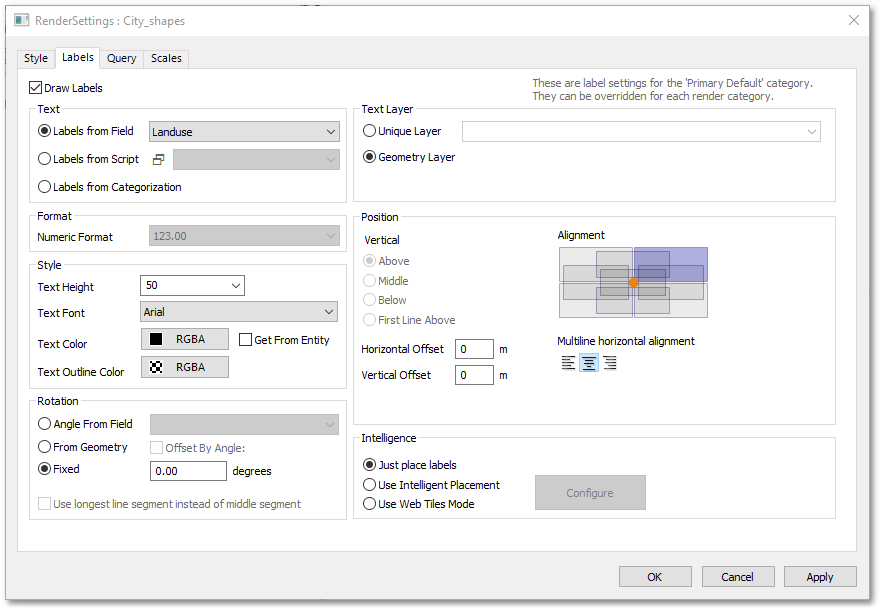Screen dimensions: 881x611
Task: Switch to the Scales tab
Action: click(166, 58)
